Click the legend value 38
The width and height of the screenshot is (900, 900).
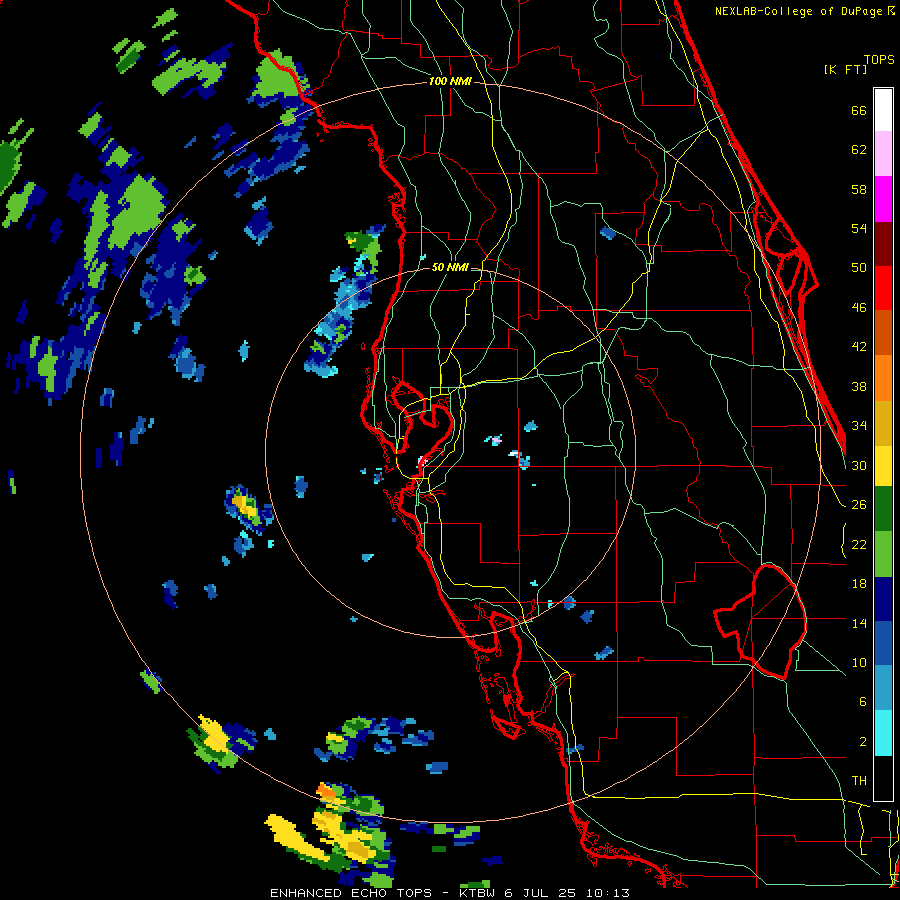859,386
